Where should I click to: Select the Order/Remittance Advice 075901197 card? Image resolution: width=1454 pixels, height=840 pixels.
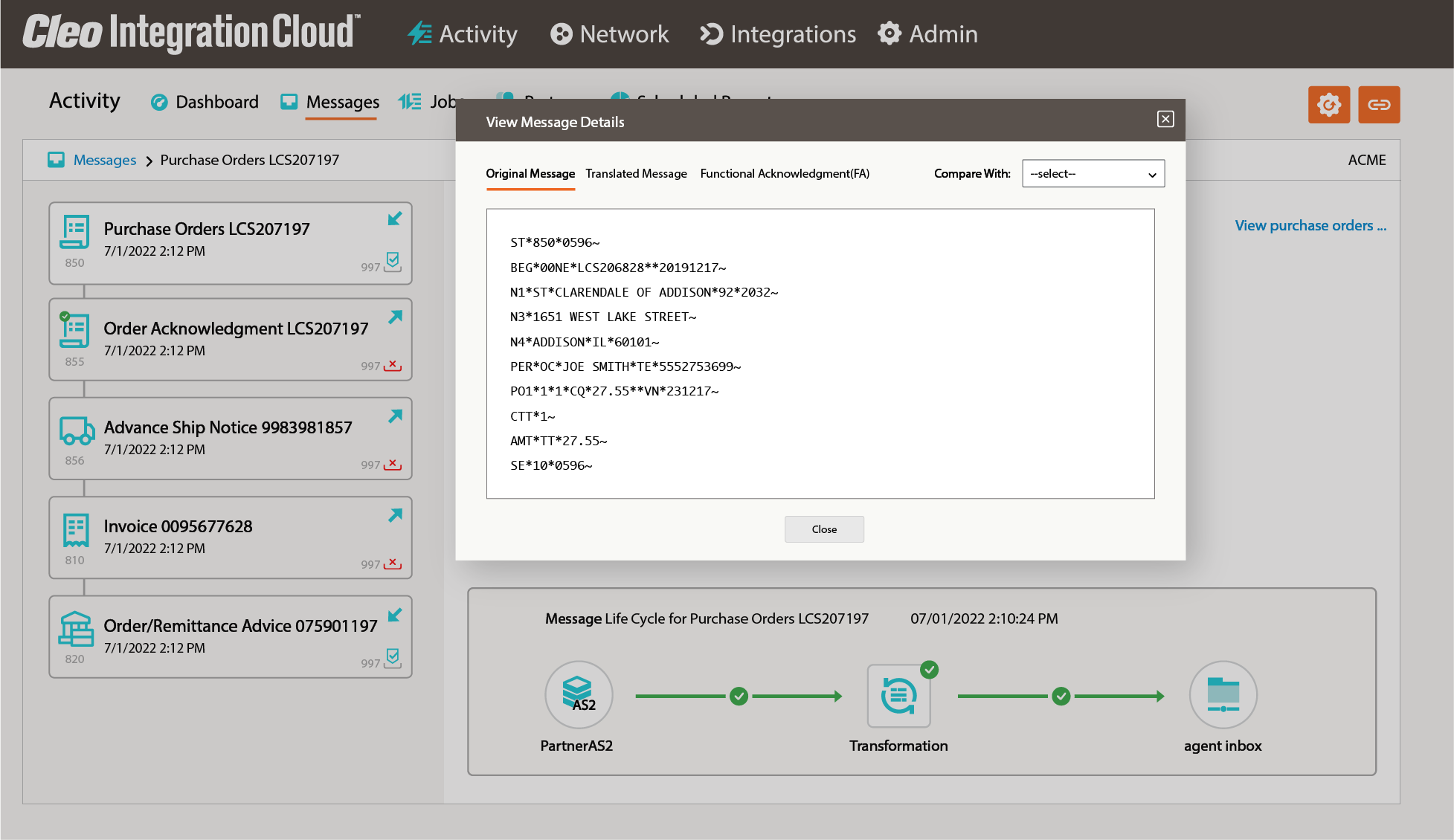(230, 636)
